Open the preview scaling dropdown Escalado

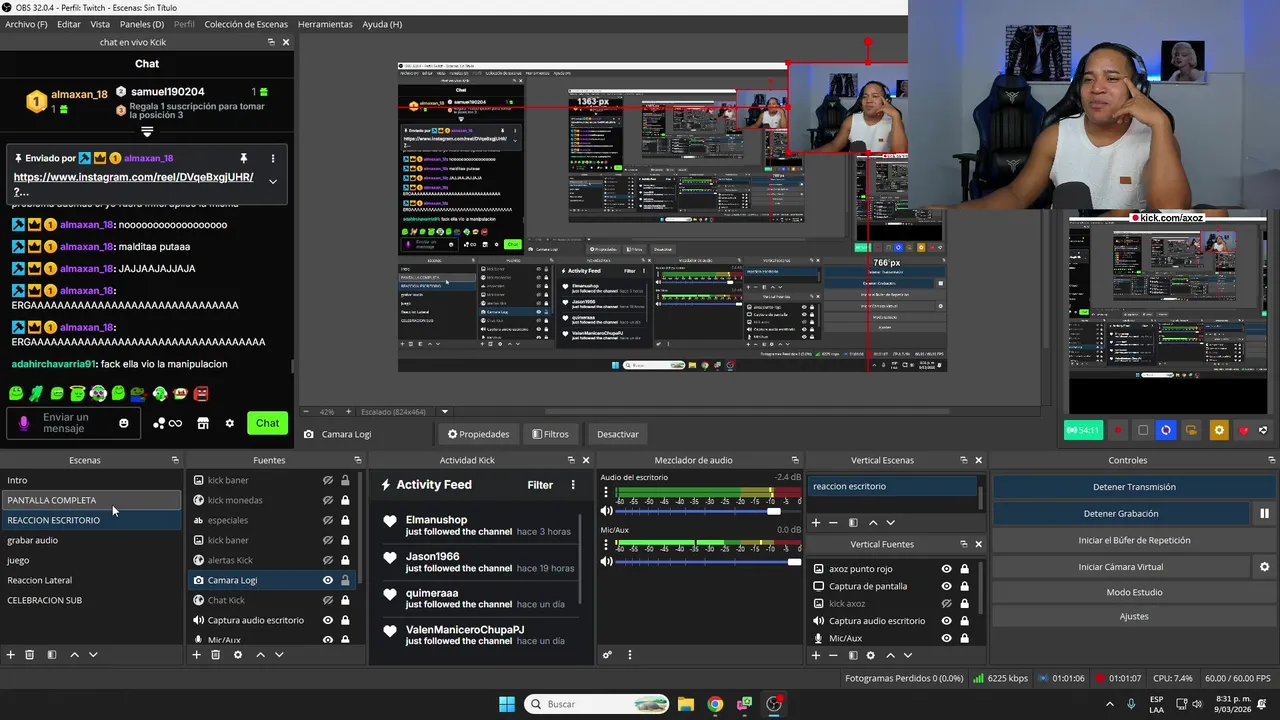(x=445, y=411)
